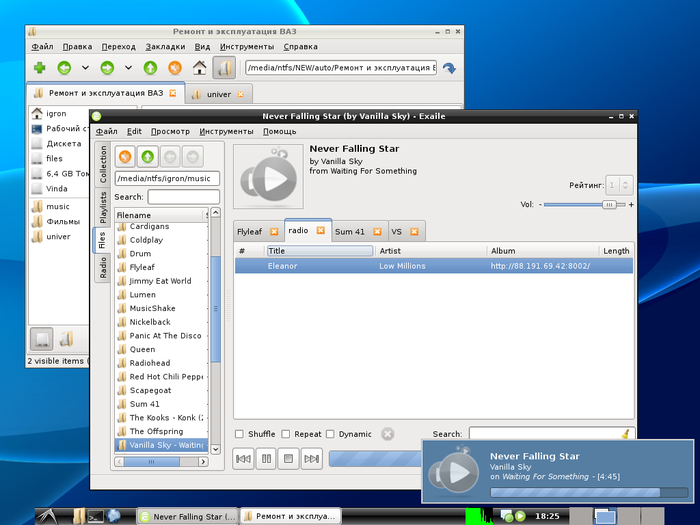Go forward with green right arrow in file manager

107,68
